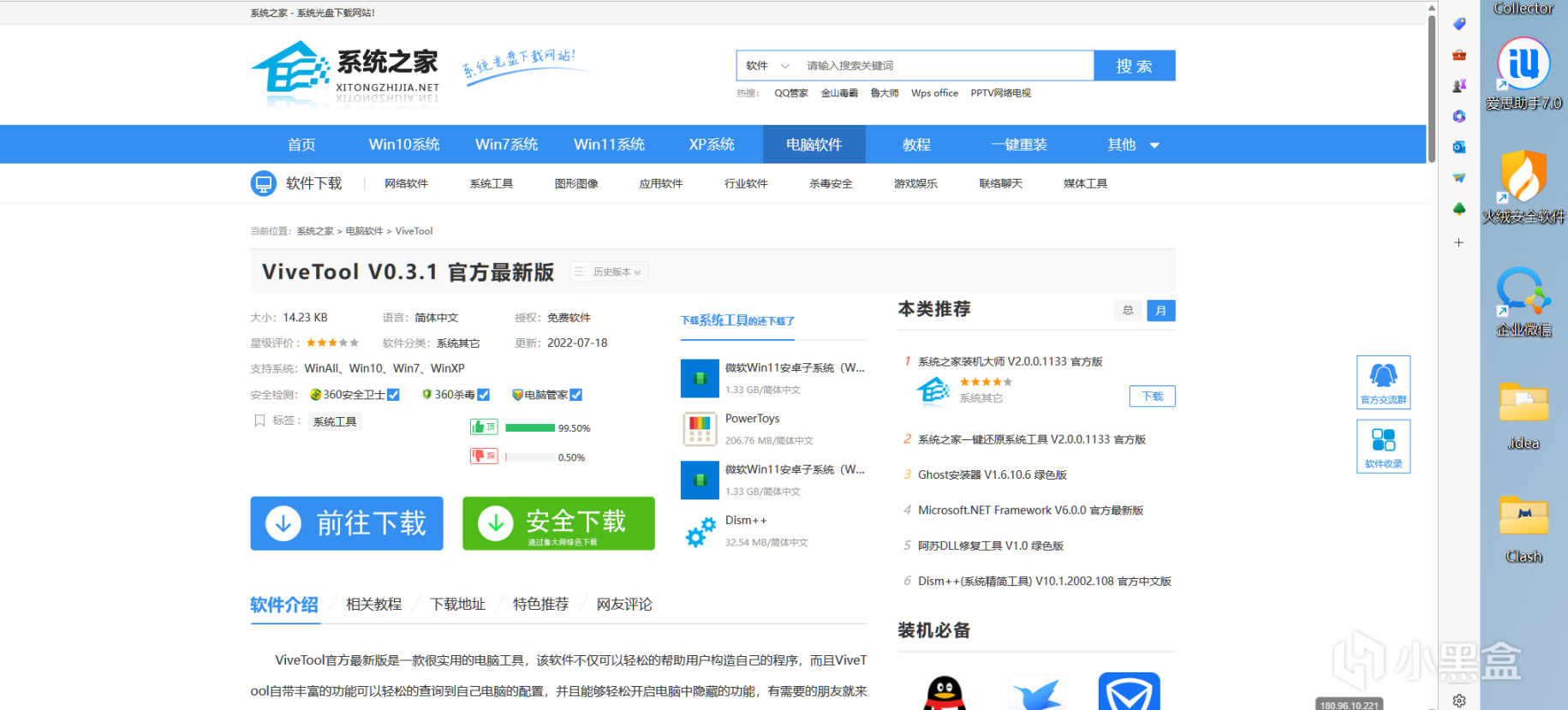This screenshot has height=710, width=1568.
Task: Open the Shopping tag icon in Edge sidebar
Action: click(x=1459, y=24)
